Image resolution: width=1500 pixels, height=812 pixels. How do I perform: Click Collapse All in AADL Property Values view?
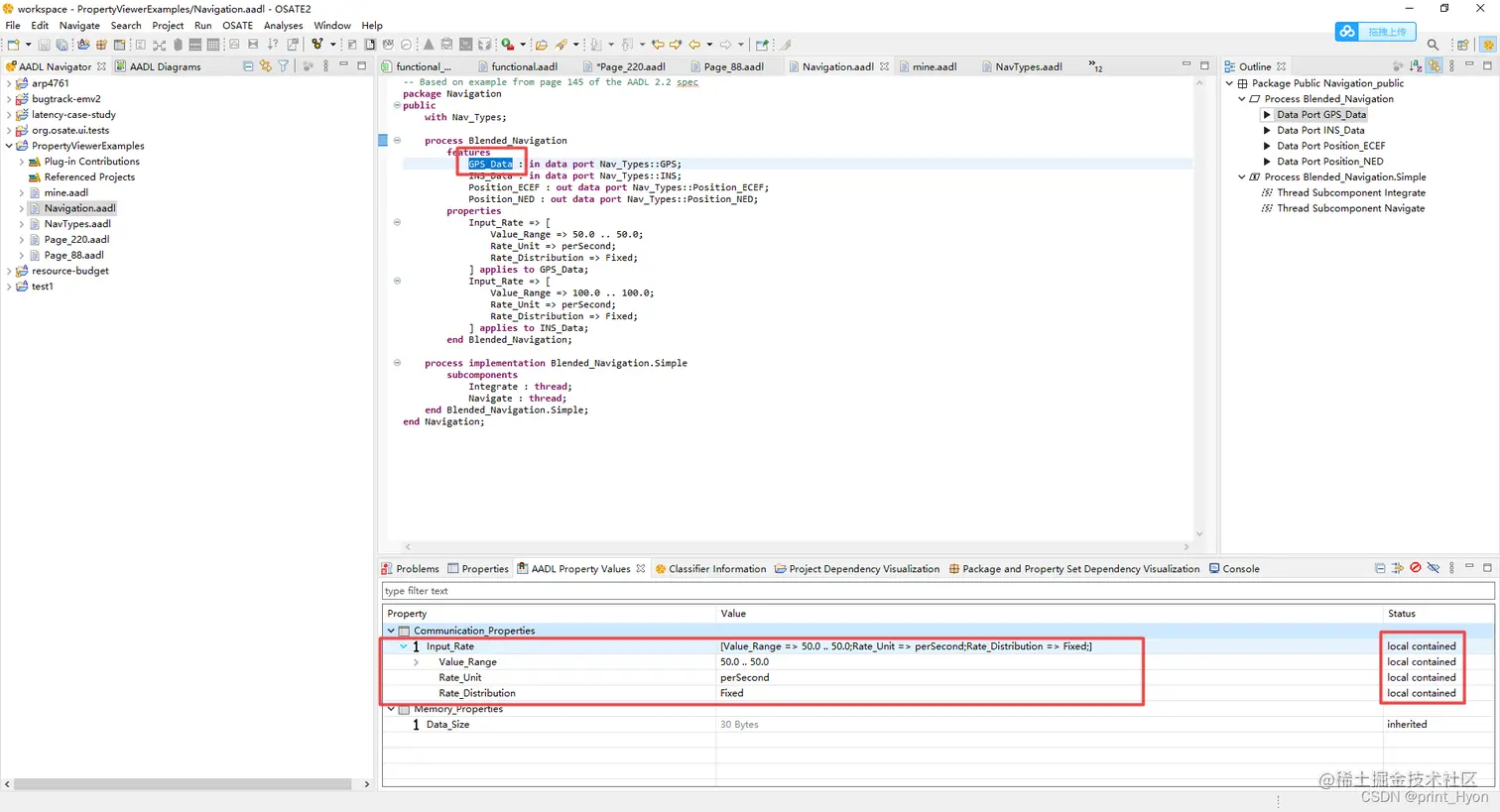pyautogui.click(x=1380, y=568)
